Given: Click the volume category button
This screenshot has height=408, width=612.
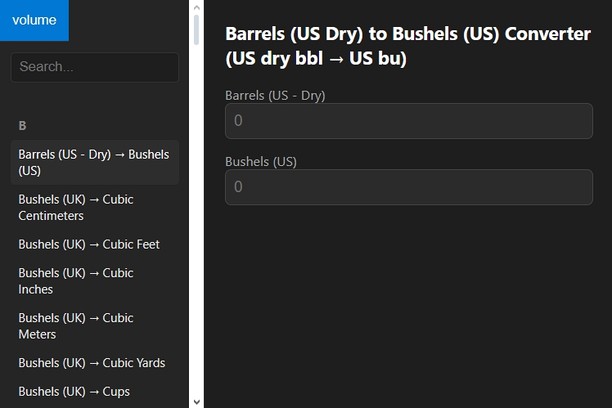Looking at the screenshot, I should [34, 20].
